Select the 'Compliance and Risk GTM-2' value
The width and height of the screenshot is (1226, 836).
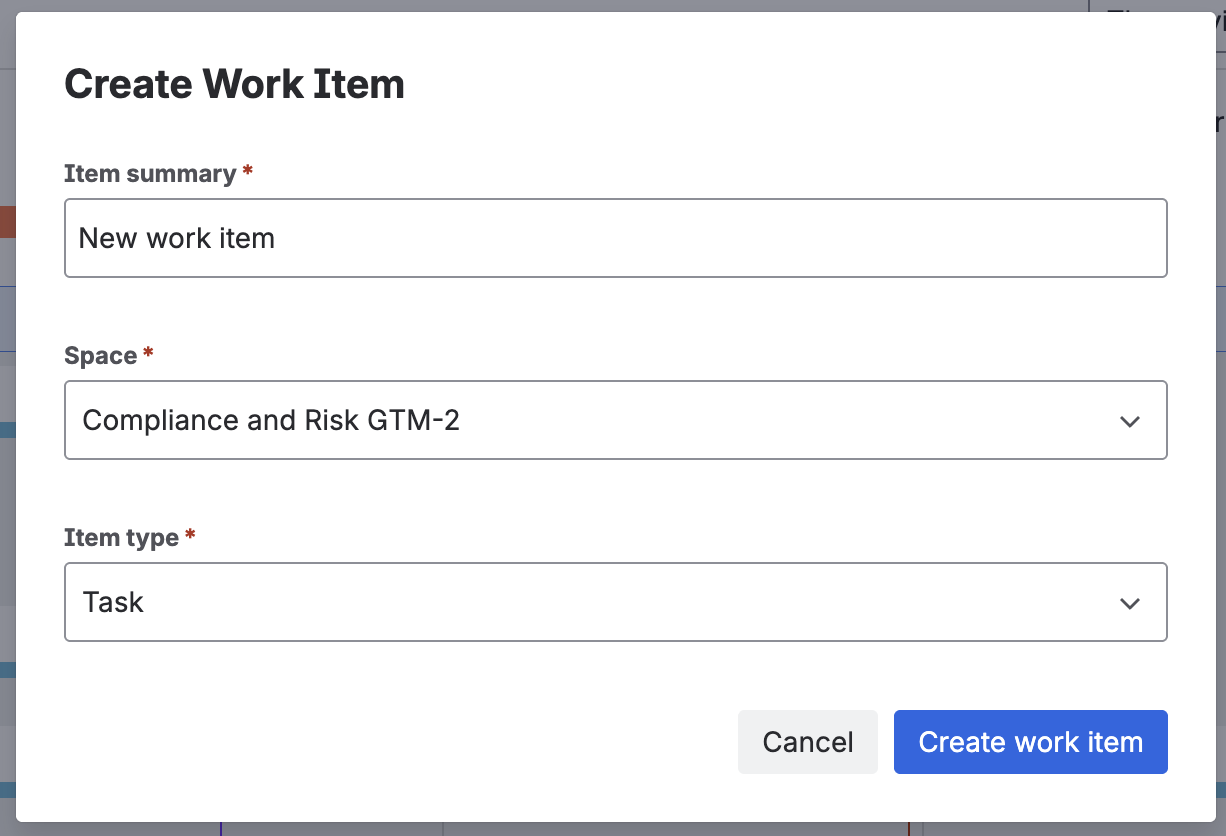click(x=271, y=420)
